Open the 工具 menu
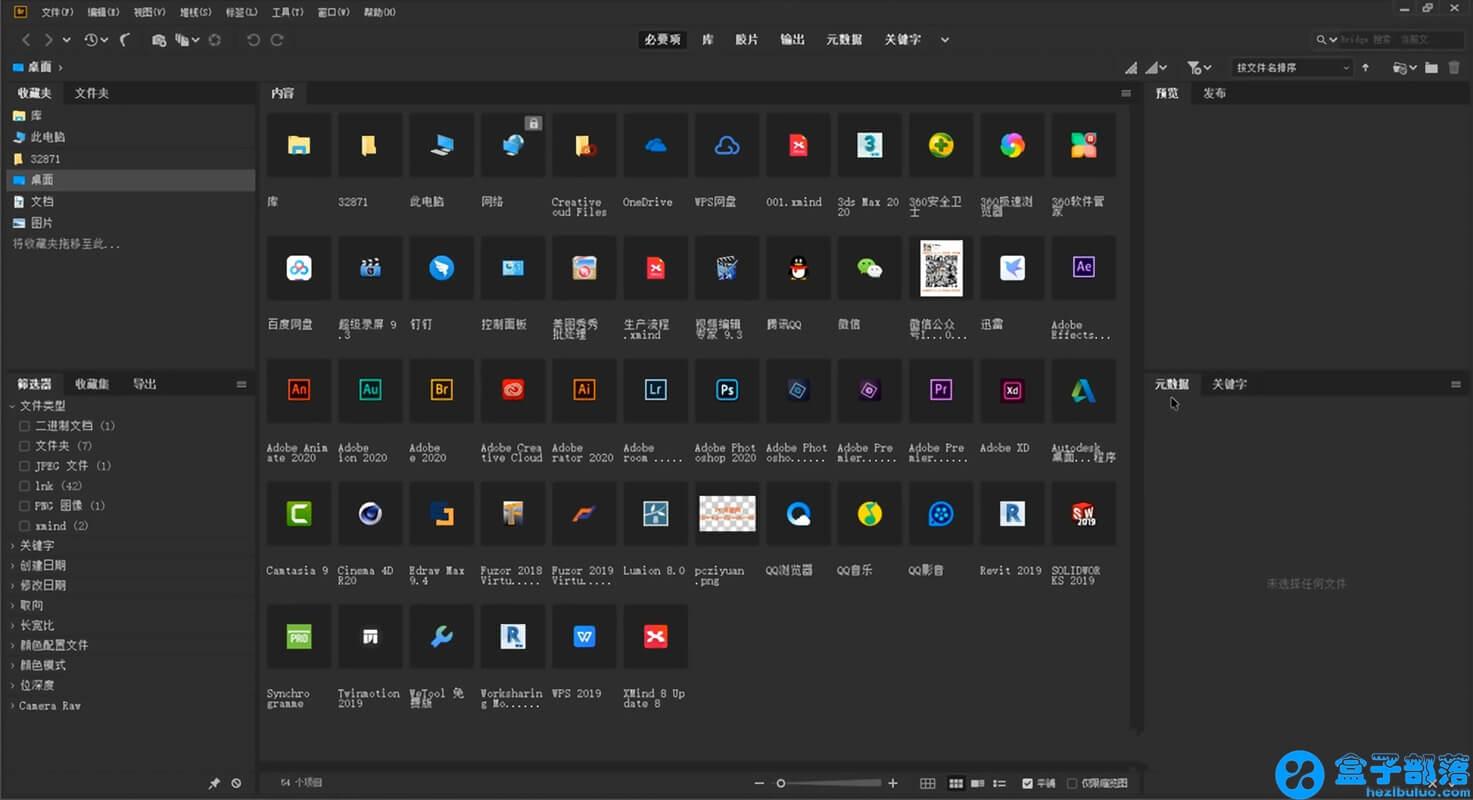The width and height of the screenshot is (1473, 800). tap(287, 12)
